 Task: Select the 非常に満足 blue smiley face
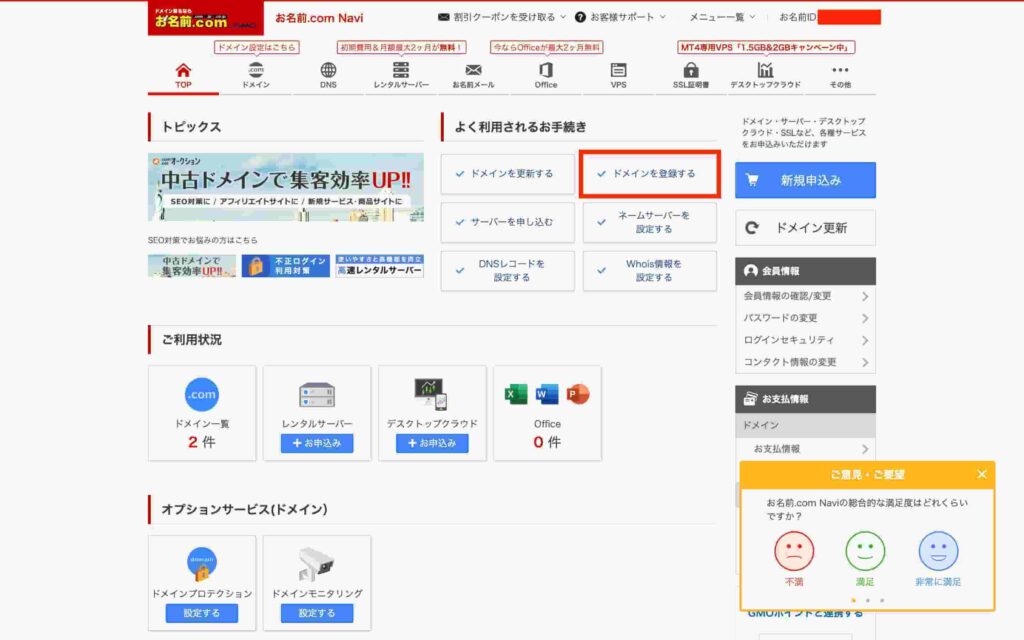[938, 551]
